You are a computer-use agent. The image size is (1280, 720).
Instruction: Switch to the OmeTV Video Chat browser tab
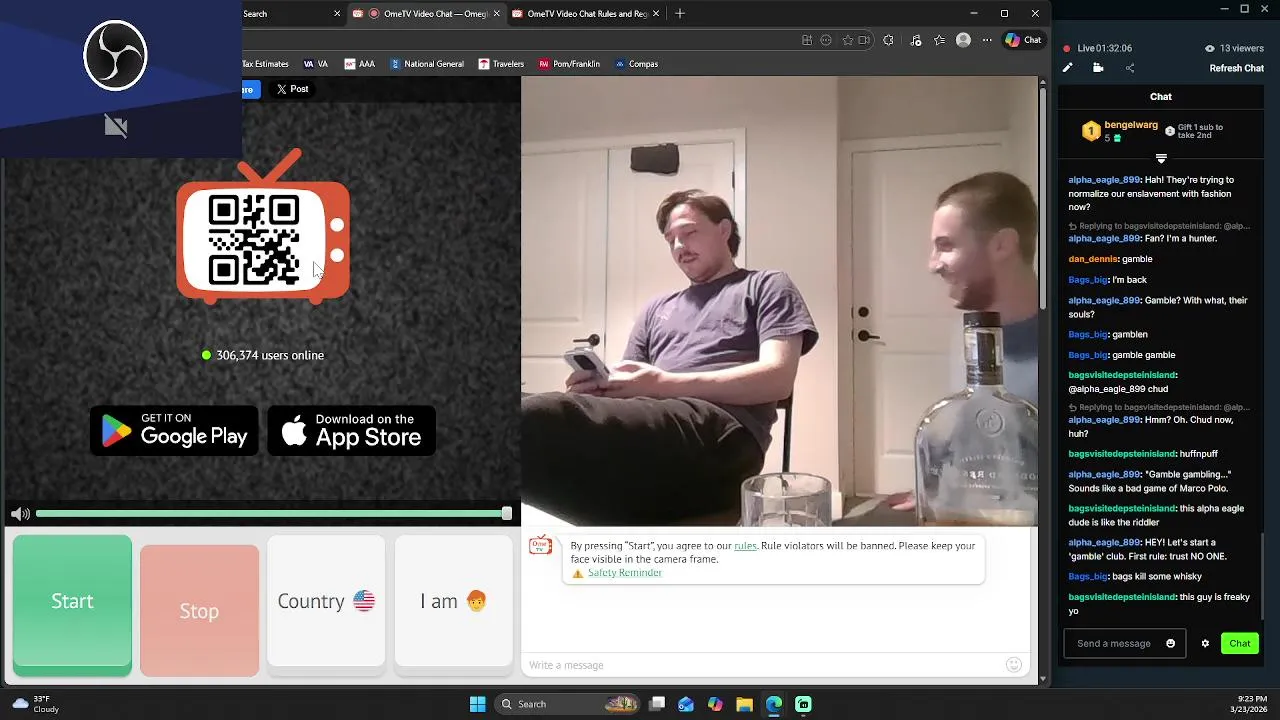[427, 14]
